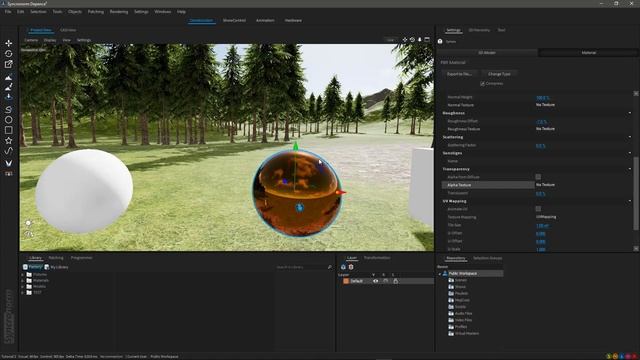The image size is (640, 360).
Task: Click the viewport move-arrows icon at top right
Action: [x=404, y=40]
